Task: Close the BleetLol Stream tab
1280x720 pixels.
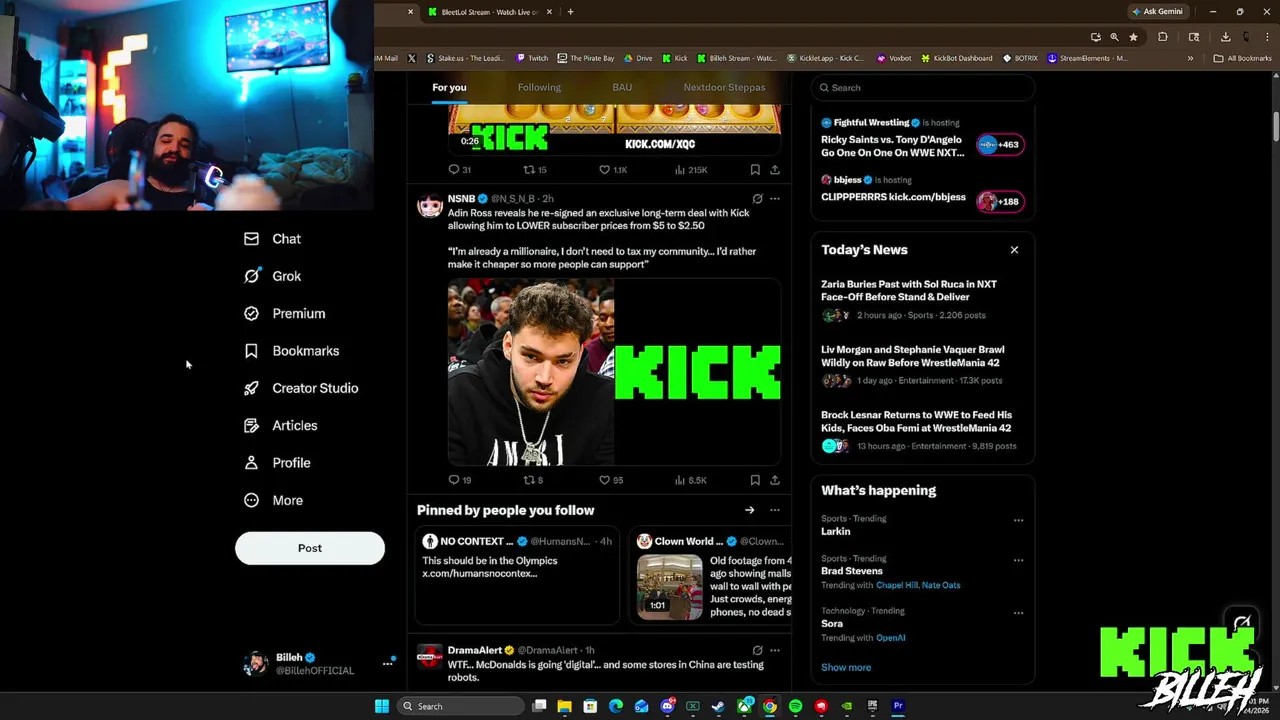Action: click(548, 12)
